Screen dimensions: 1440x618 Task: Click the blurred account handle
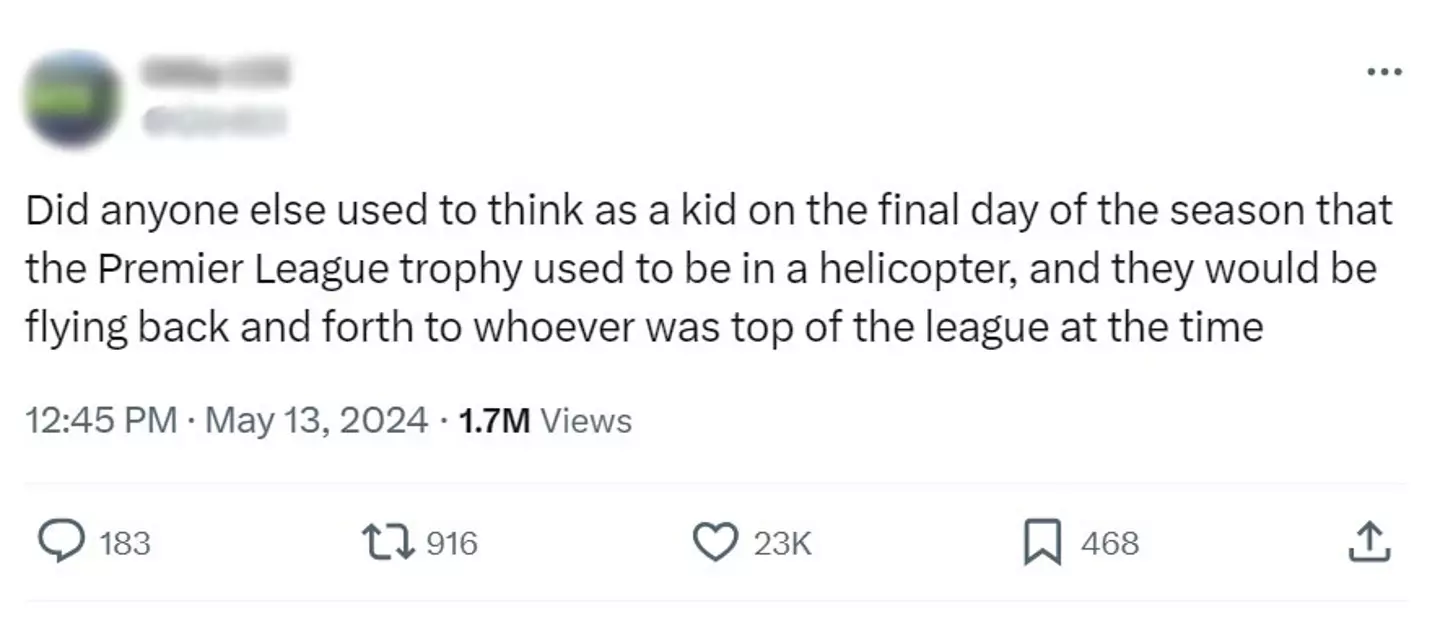pyautogui.click(x=215, y=121)
